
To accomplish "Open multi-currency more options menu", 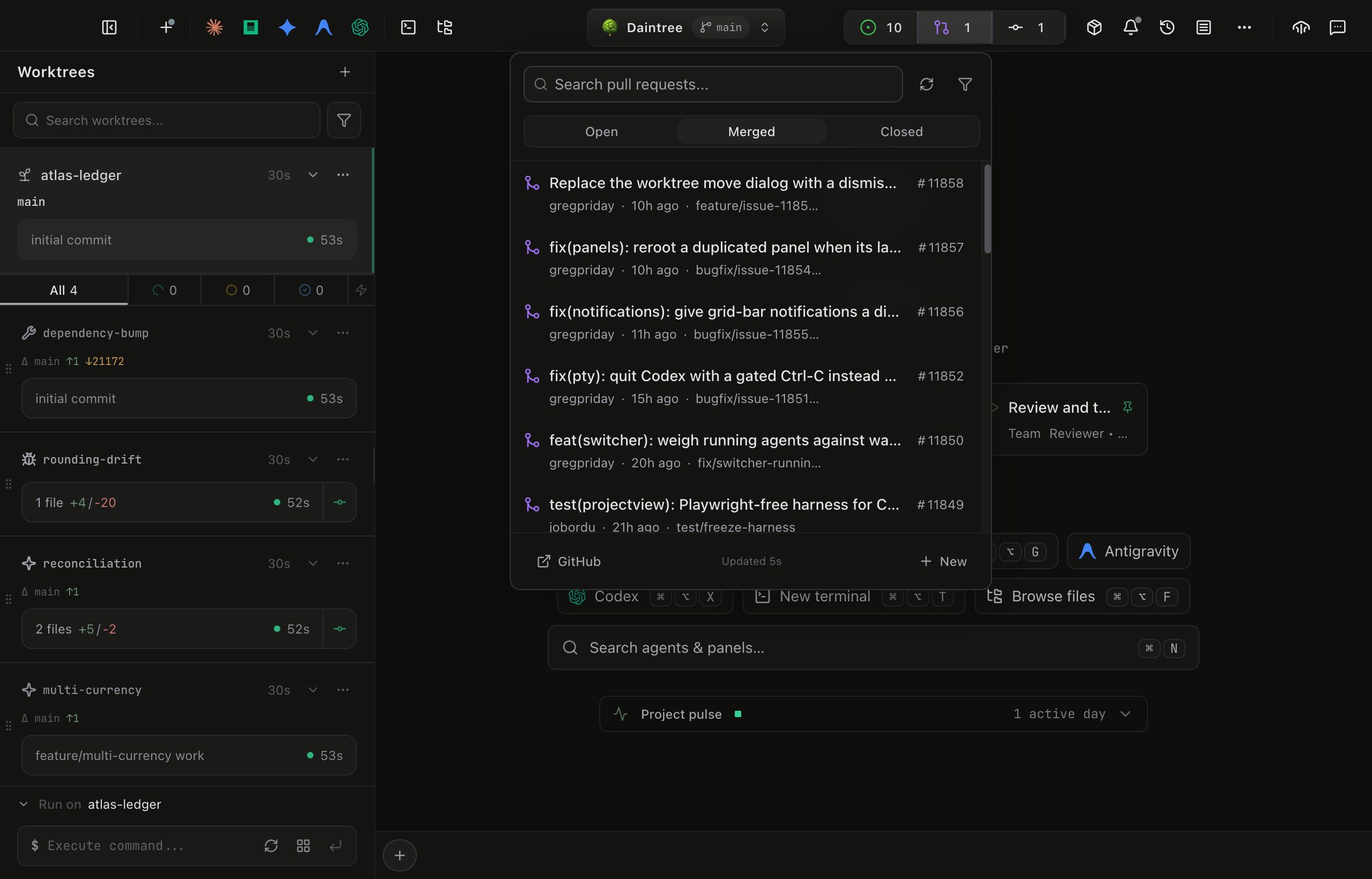I will (342, 690).
